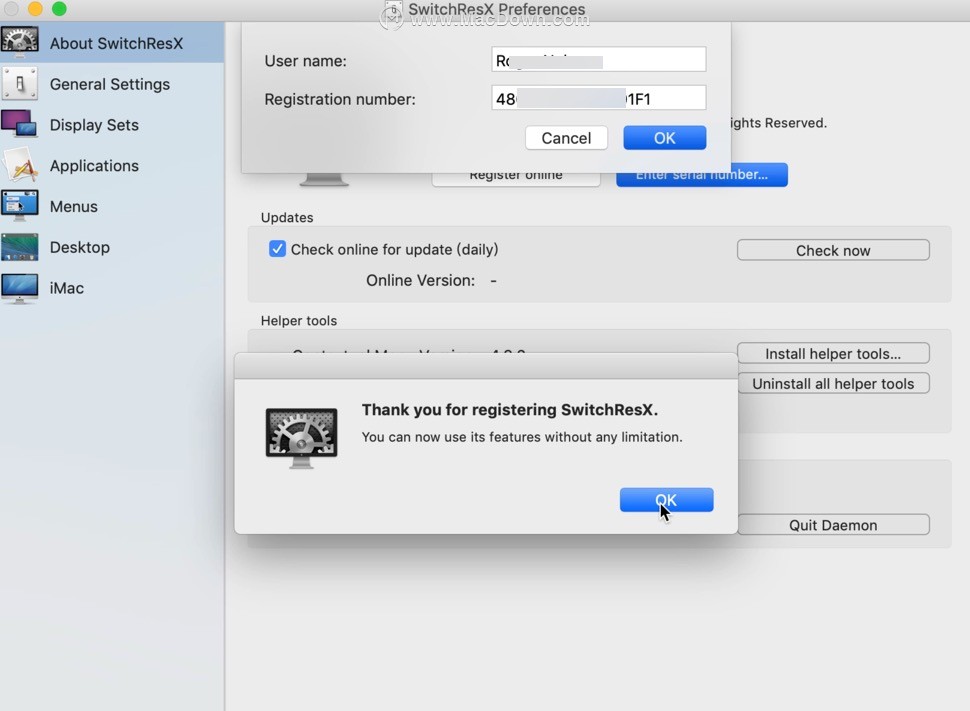This screenshot has height=711, width=970.
Task: Select iMac display entry
Action: pyautogui.click(x=112, y=288)
